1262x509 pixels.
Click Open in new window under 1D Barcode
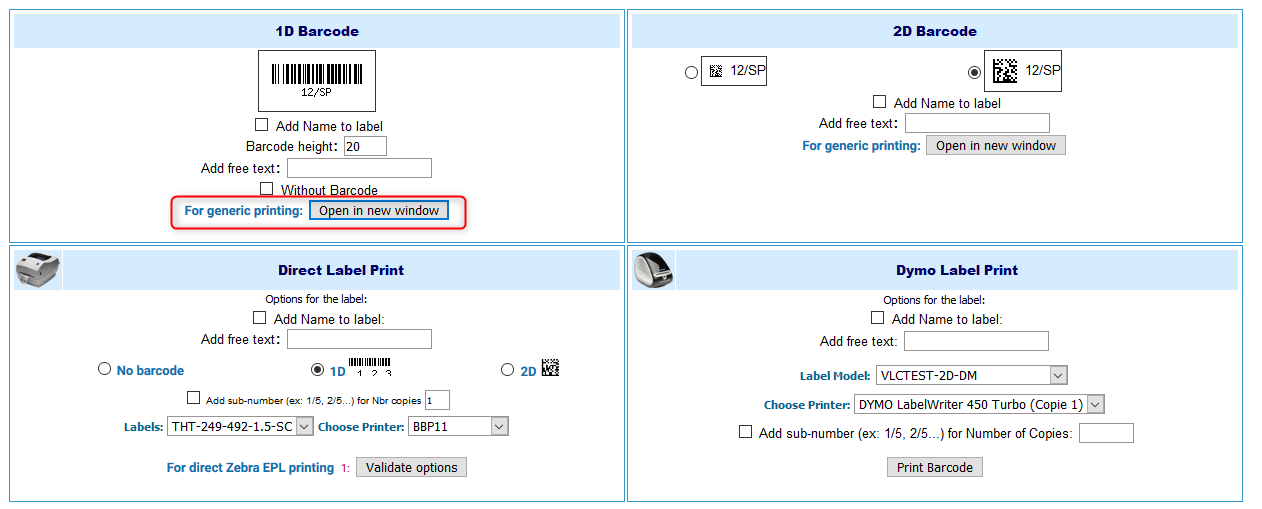pyautogui.click(x=379, y=211)
